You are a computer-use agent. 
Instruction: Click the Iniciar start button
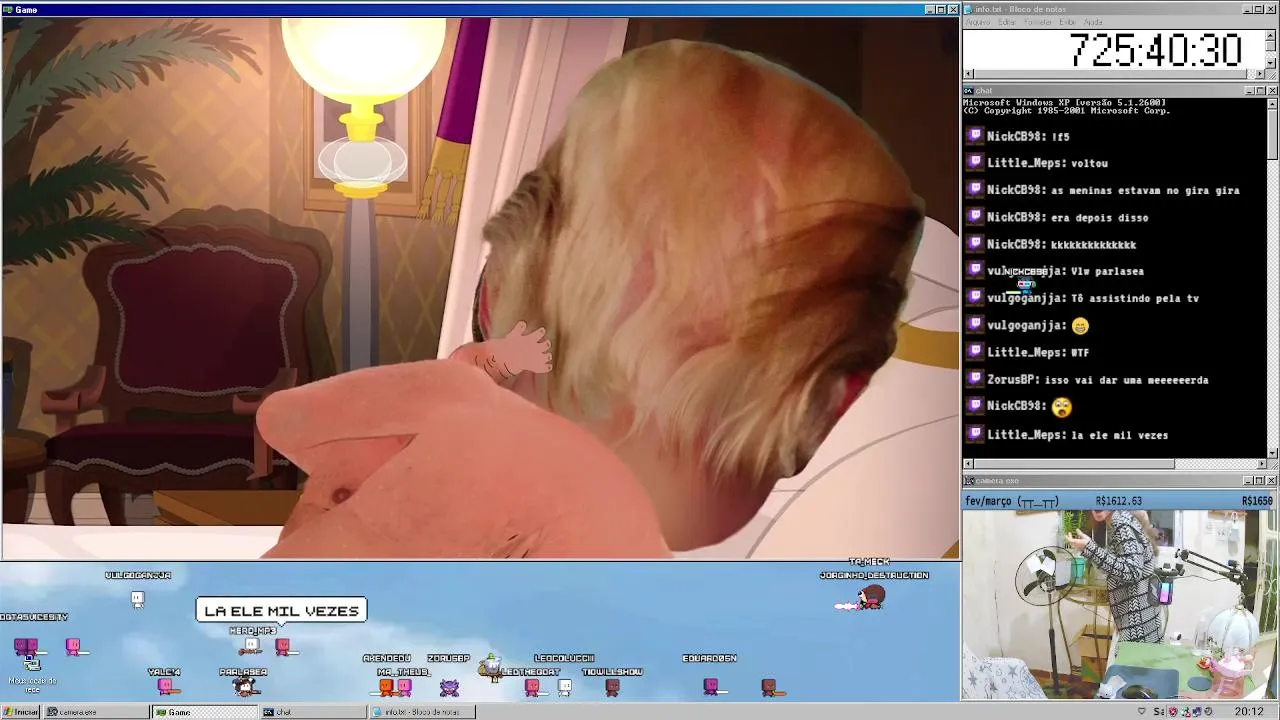20,712
